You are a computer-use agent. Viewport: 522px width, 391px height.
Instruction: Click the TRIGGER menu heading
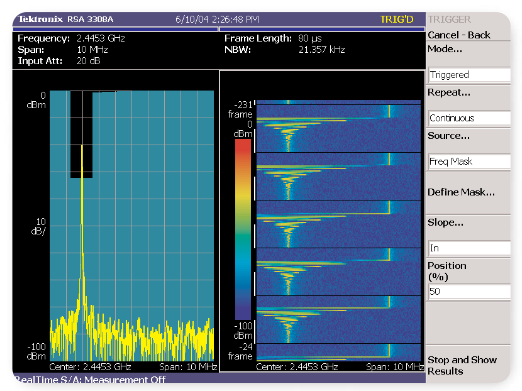[449, 19]
